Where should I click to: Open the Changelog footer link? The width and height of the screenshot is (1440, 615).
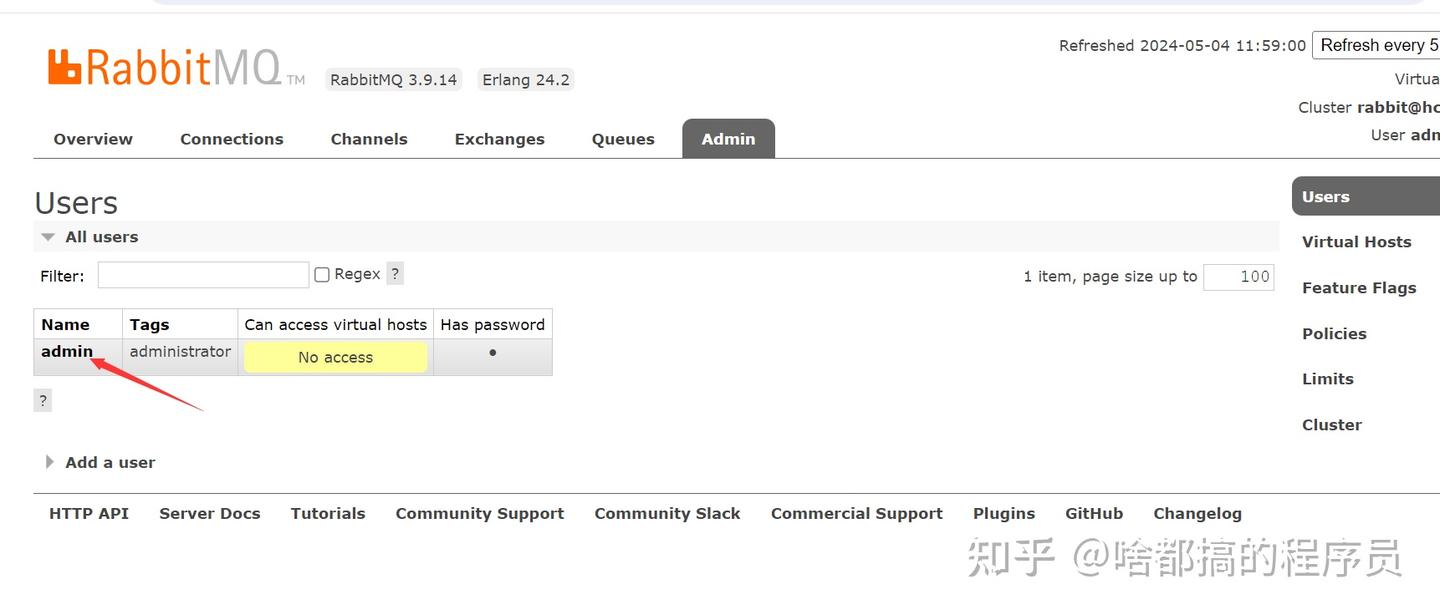pos(1197,513)
